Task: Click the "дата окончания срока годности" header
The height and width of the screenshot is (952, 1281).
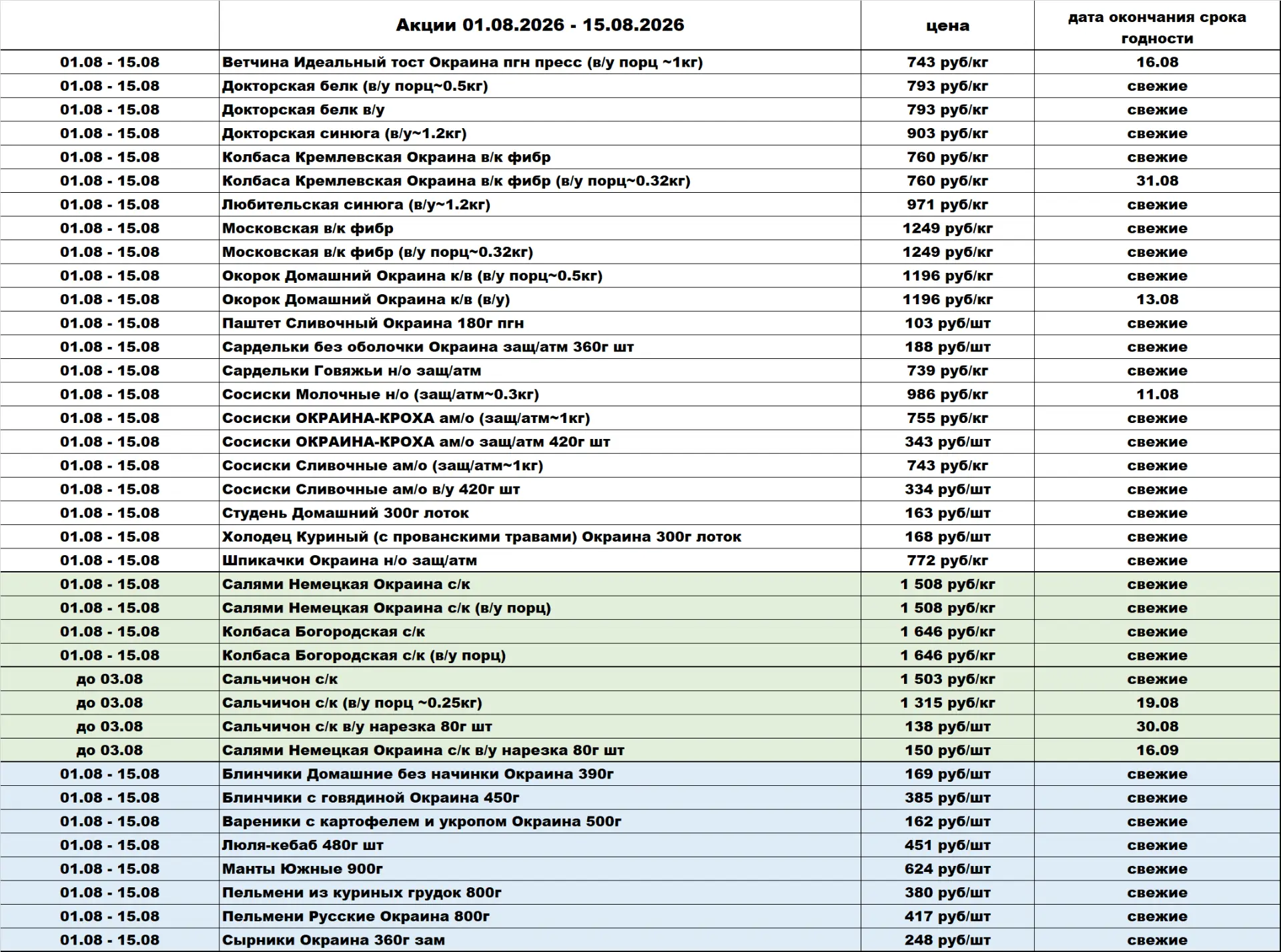Action: click(x=1157, y=27)
